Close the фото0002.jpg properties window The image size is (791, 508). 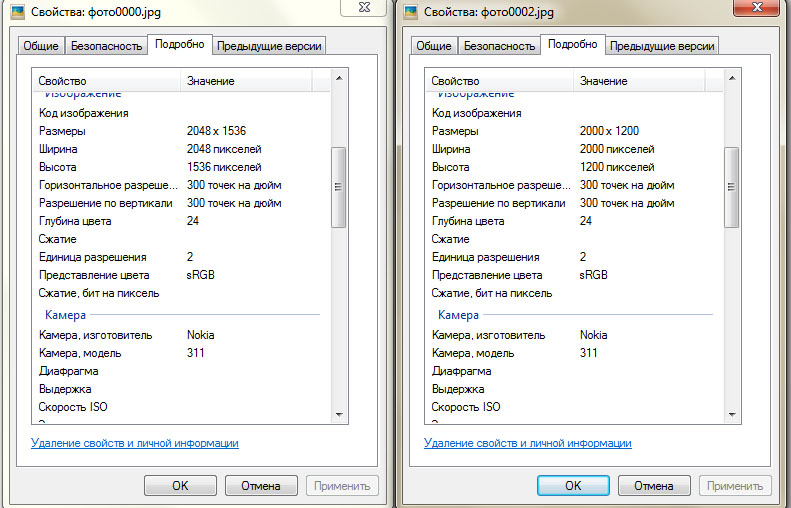pos(757,7)
